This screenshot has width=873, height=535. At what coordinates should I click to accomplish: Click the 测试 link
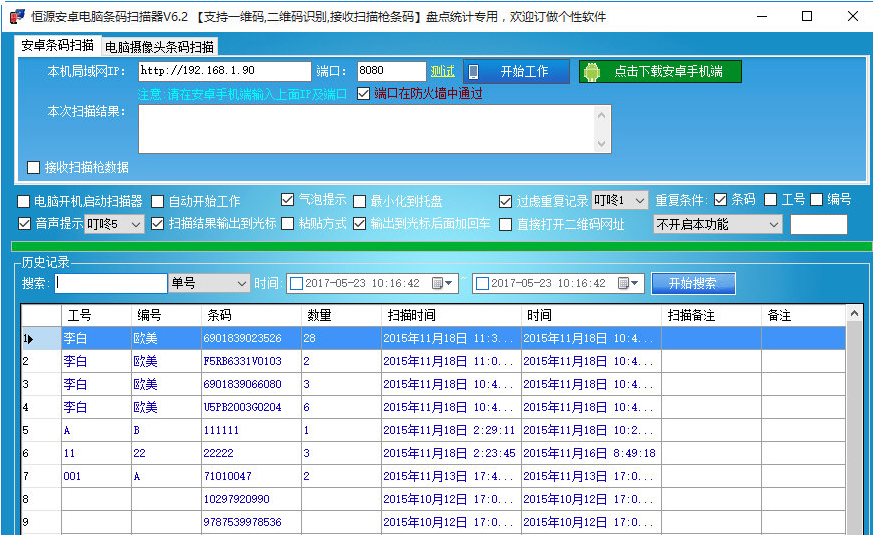point(442,72)
